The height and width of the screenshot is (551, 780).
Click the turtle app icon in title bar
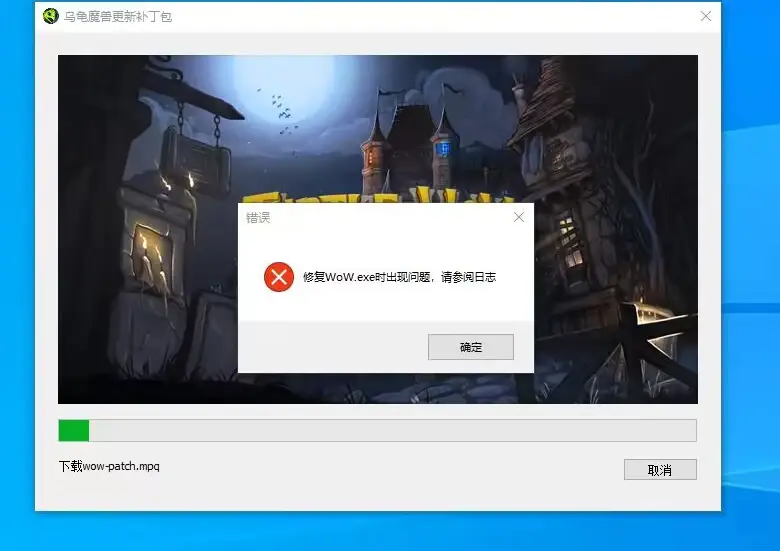click(51, 16)
